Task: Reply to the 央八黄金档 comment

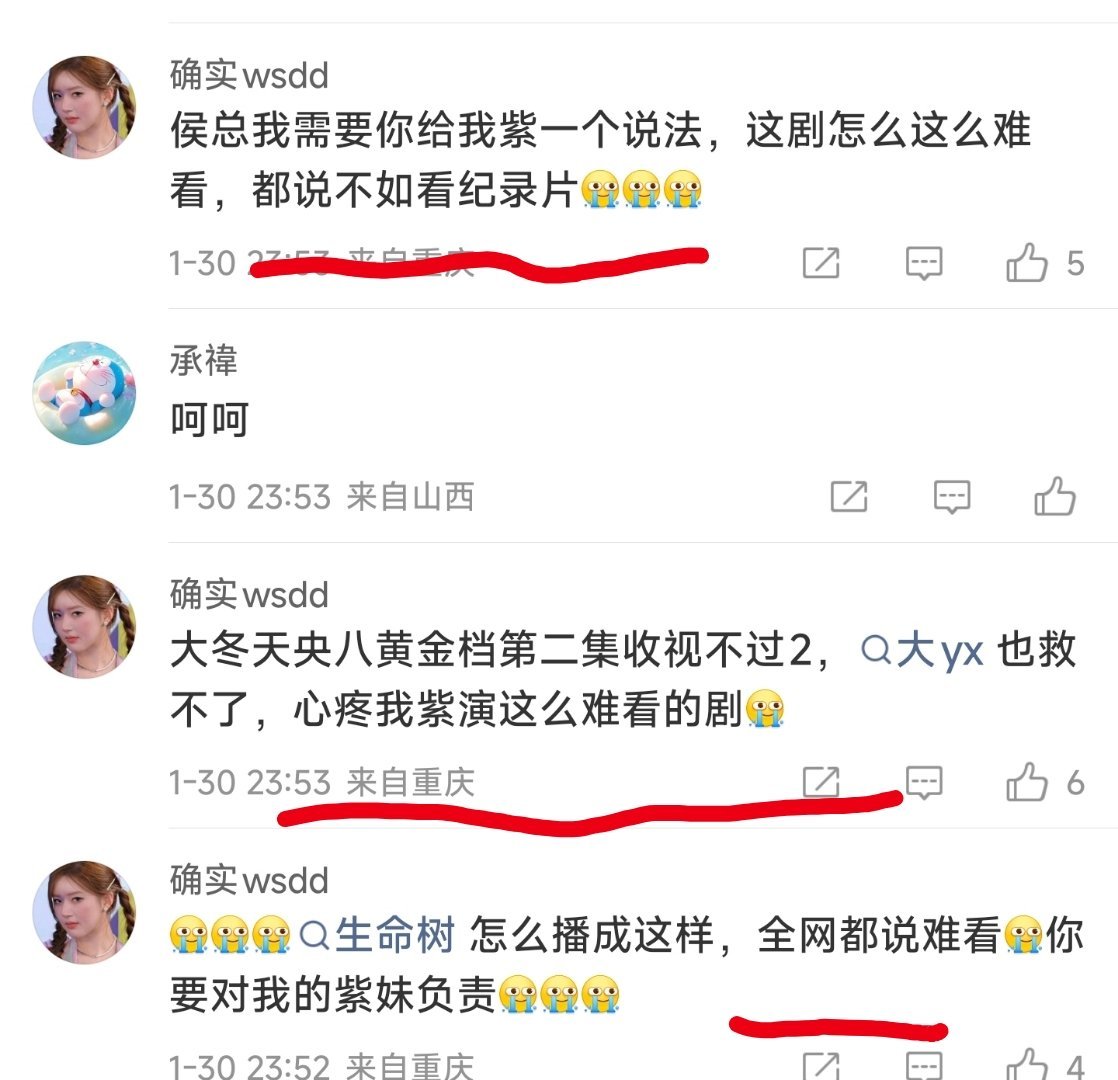Action: tap(924, 783)
